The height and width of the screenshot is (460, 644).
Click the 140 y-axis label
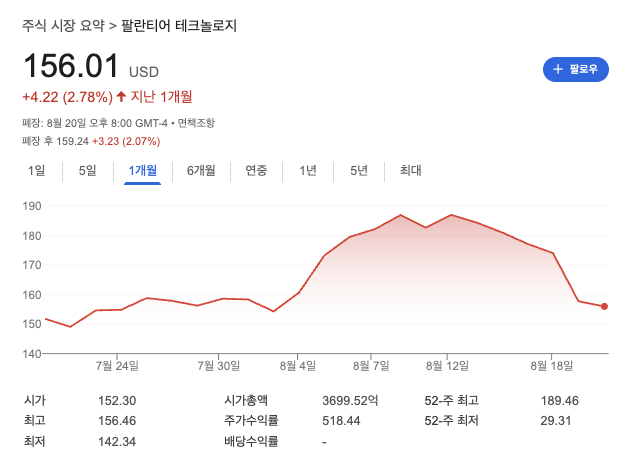coord(32,354)
